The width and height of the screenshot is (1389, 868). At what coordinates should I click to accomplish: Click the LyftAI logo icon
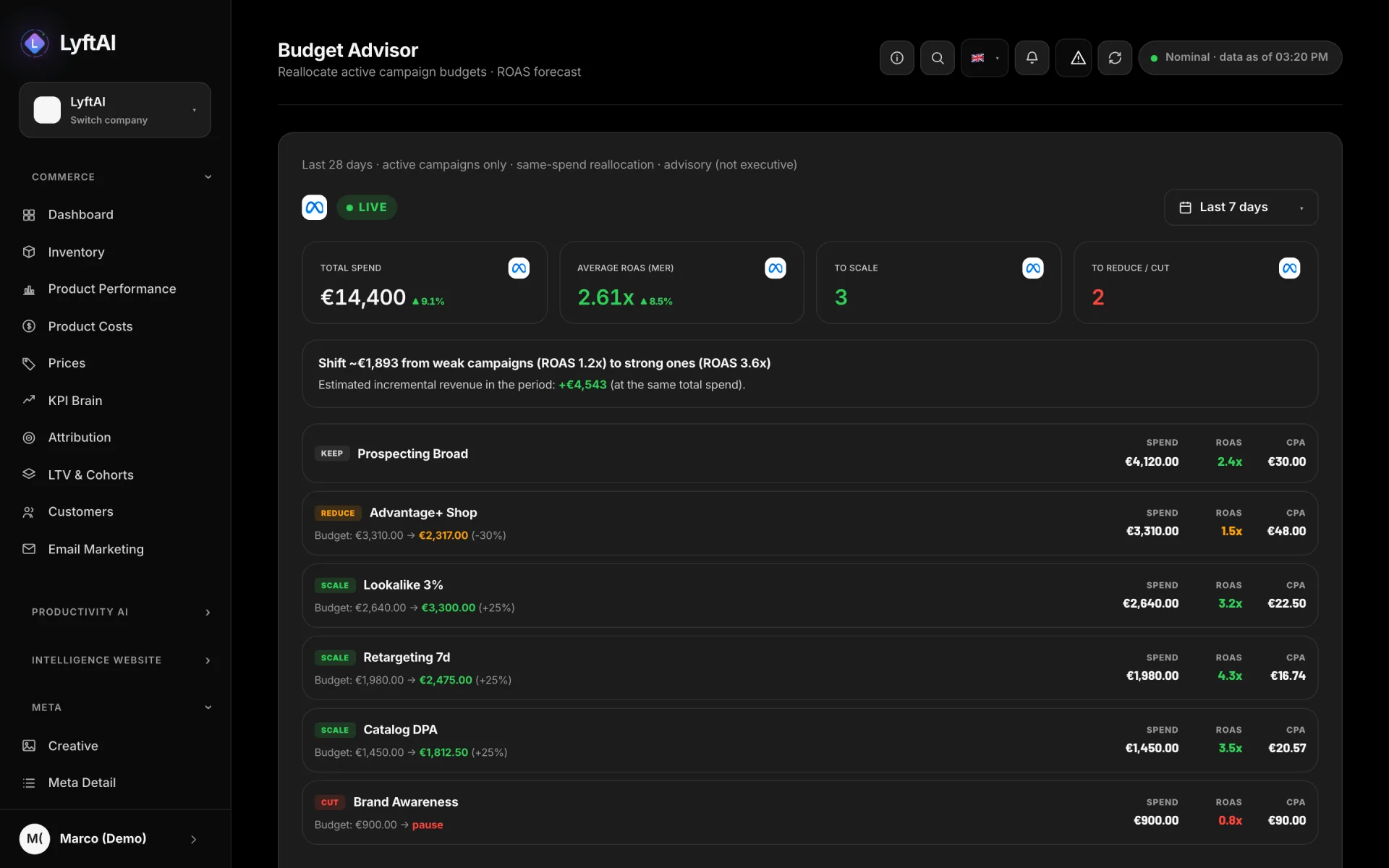pyautogui.click(x=35, y=43)
